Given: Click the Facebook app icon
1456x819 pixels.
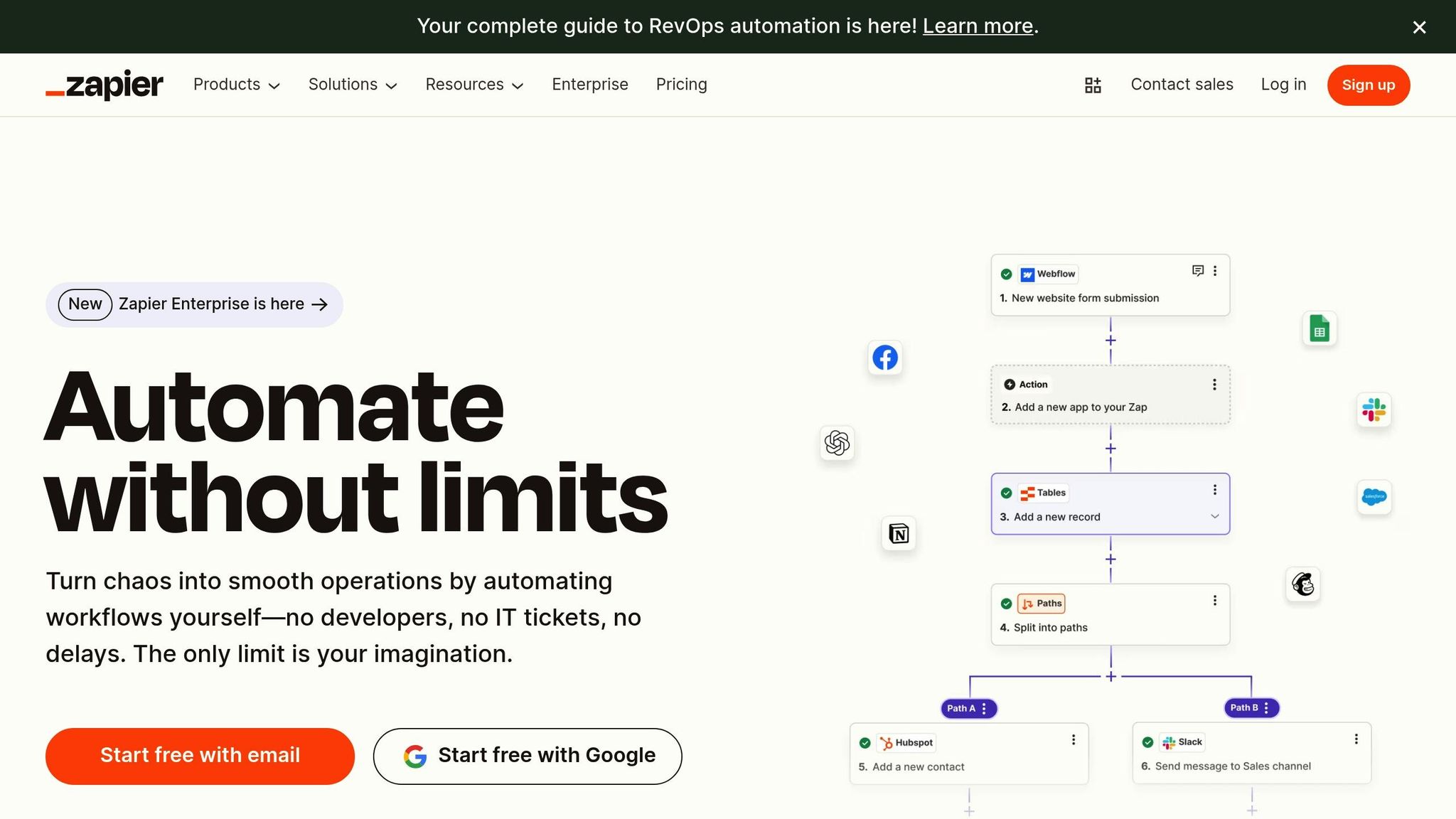Looking at the screenshot, I should point(884,358).
